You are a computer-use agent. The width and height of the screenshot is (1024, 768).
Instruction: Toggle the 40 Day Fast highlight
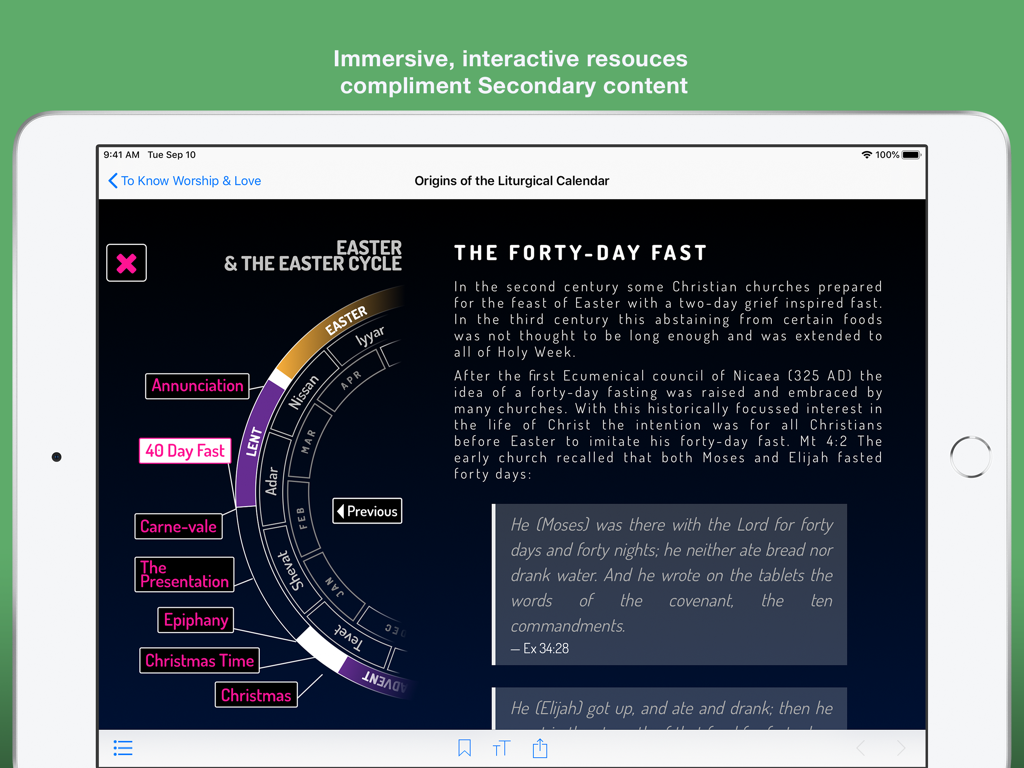click(x=185, y=451)
